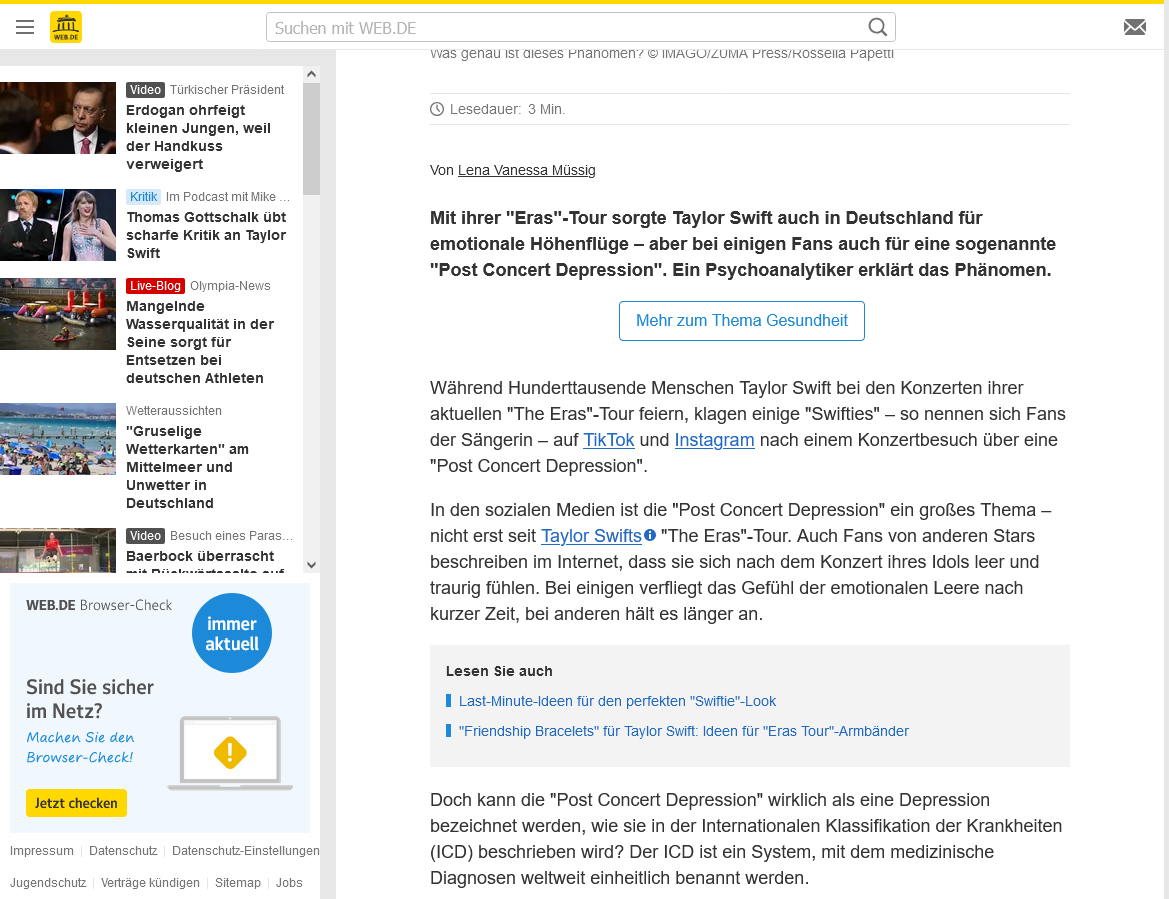Open Thomas Gottschalk Kritik article headline
Screen dimensions: 1169x899
click(206, 235)
